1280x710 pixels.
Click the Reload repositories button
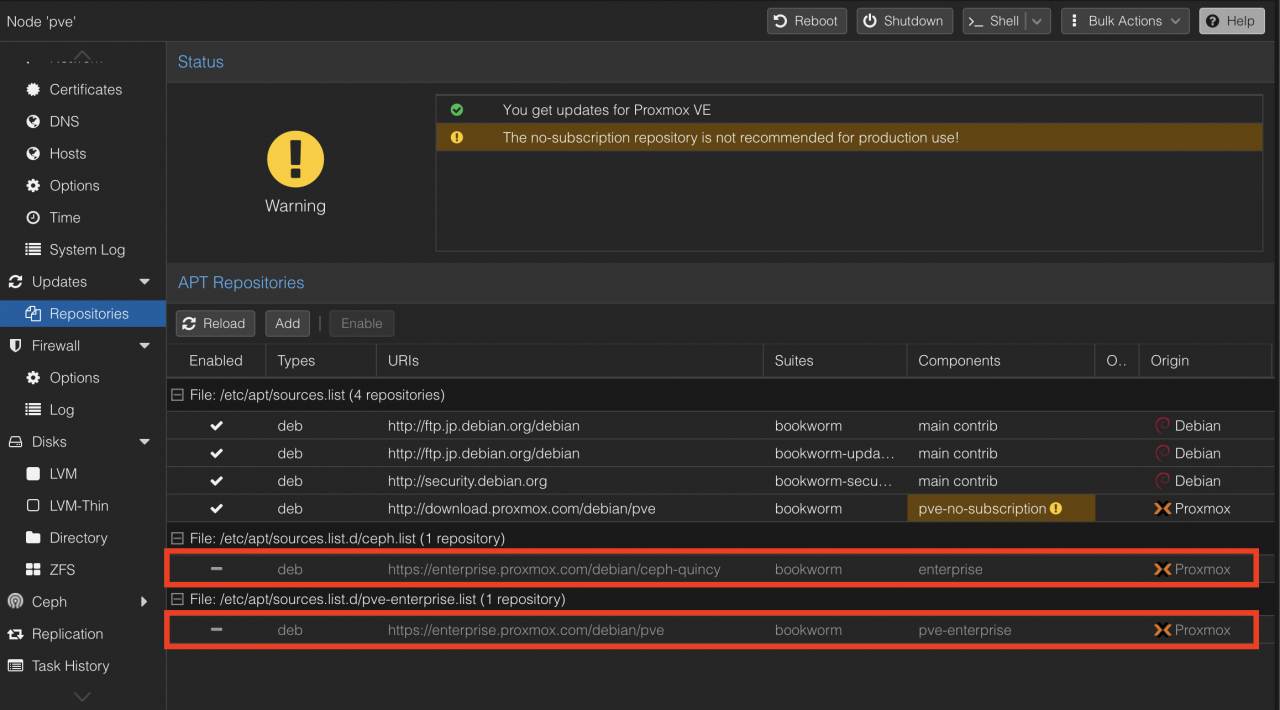point(215,323)
